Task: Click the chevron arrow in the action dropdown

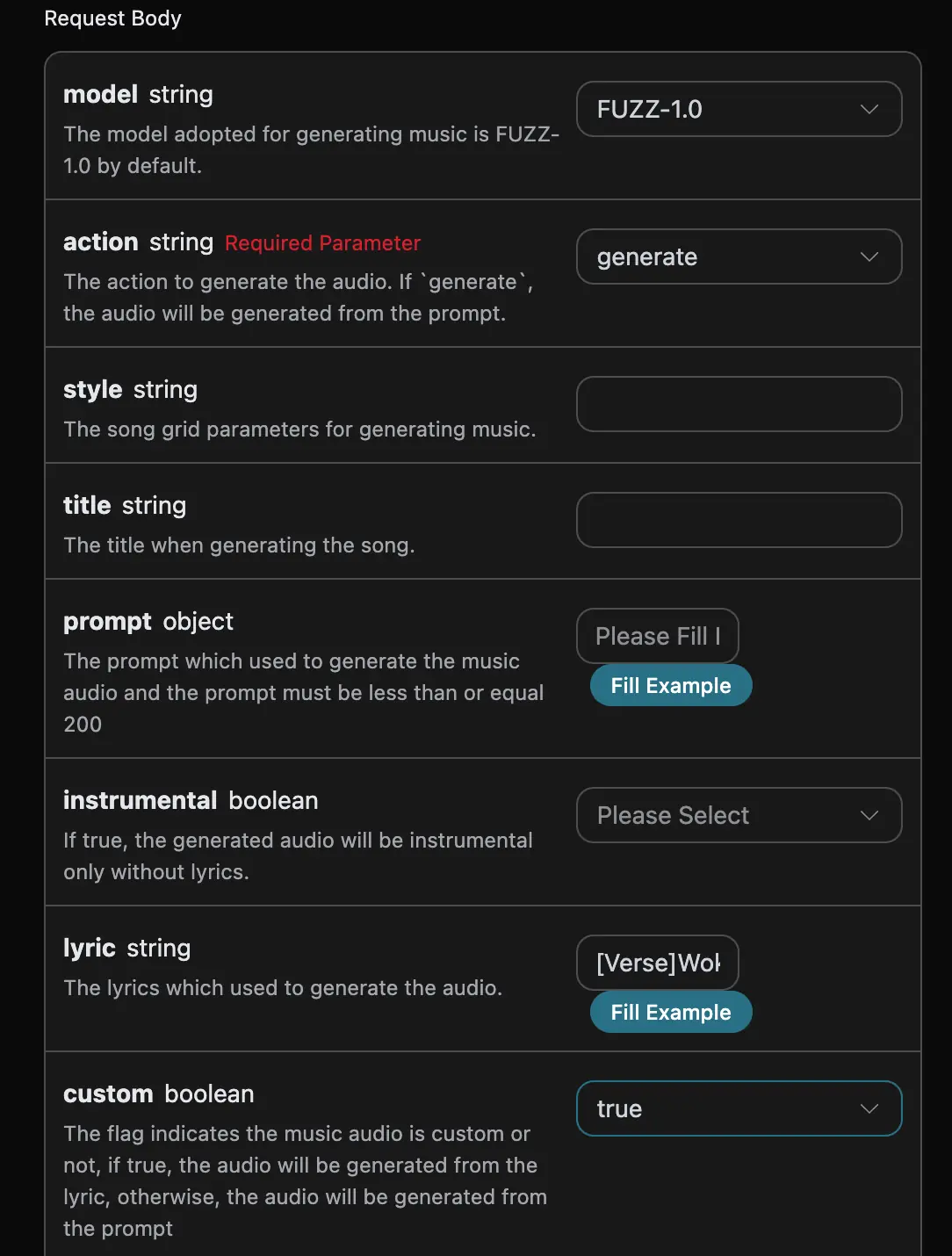Action: pyautogui.click(x=869, y=256)
